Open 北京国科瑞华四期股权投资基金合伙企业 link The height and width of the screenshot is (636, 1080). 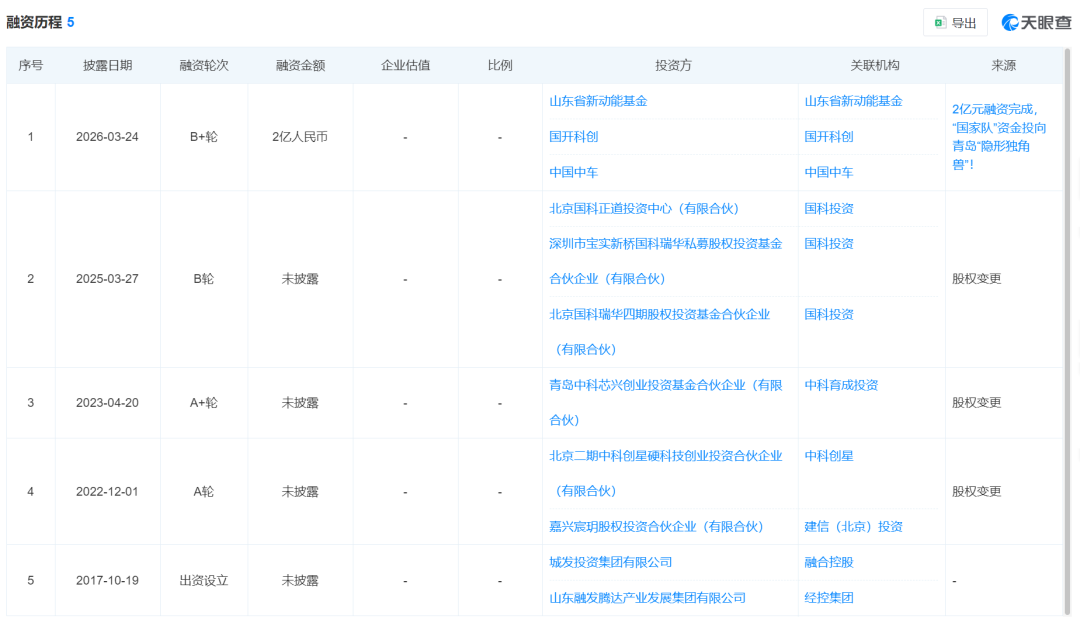pyautogui.click(x=657, y=314)
